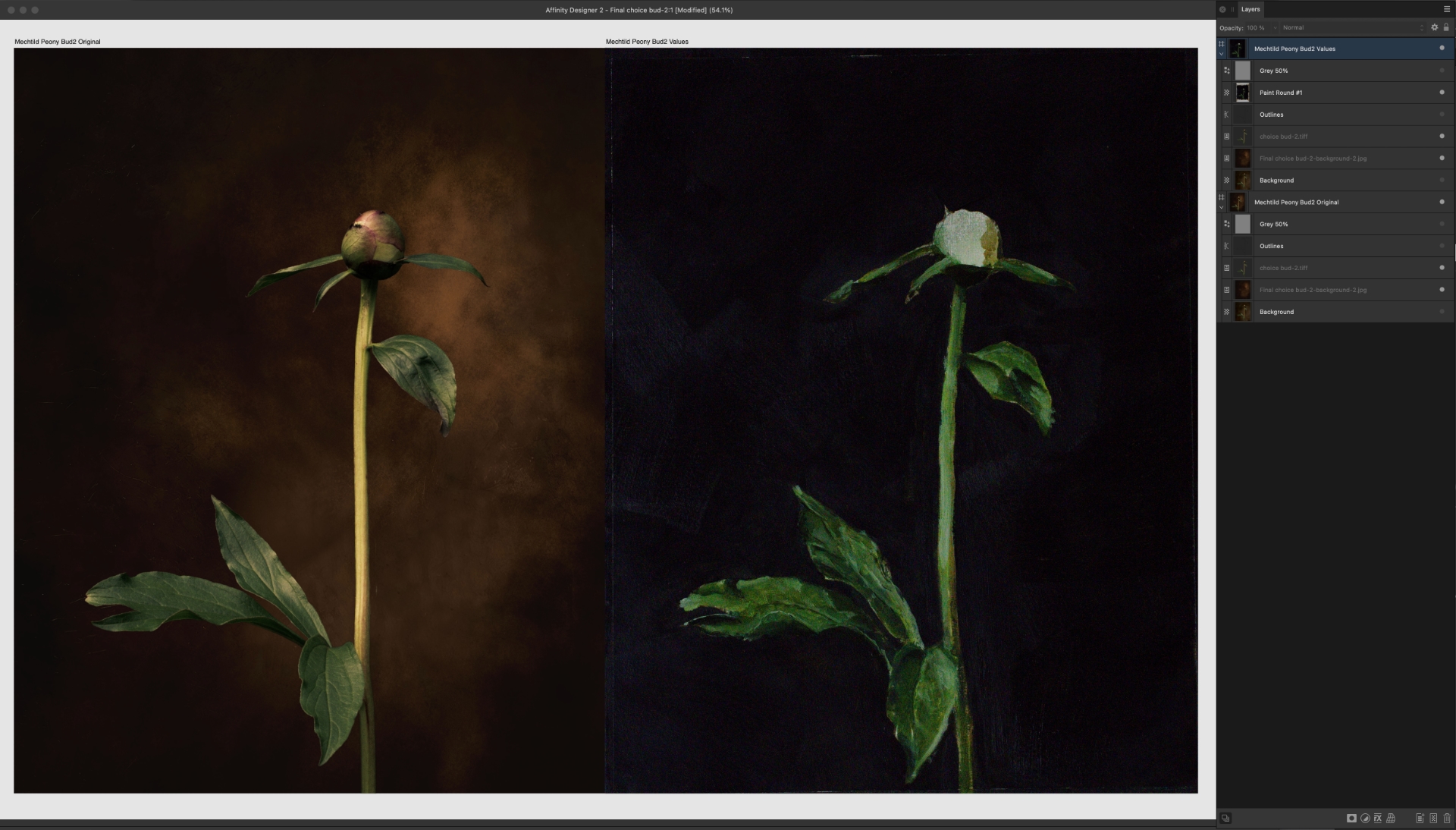This screenshot has width=1456, height=830.
Task: Click the Adjustments icon in Layers footer
Action: point(1365,818)
